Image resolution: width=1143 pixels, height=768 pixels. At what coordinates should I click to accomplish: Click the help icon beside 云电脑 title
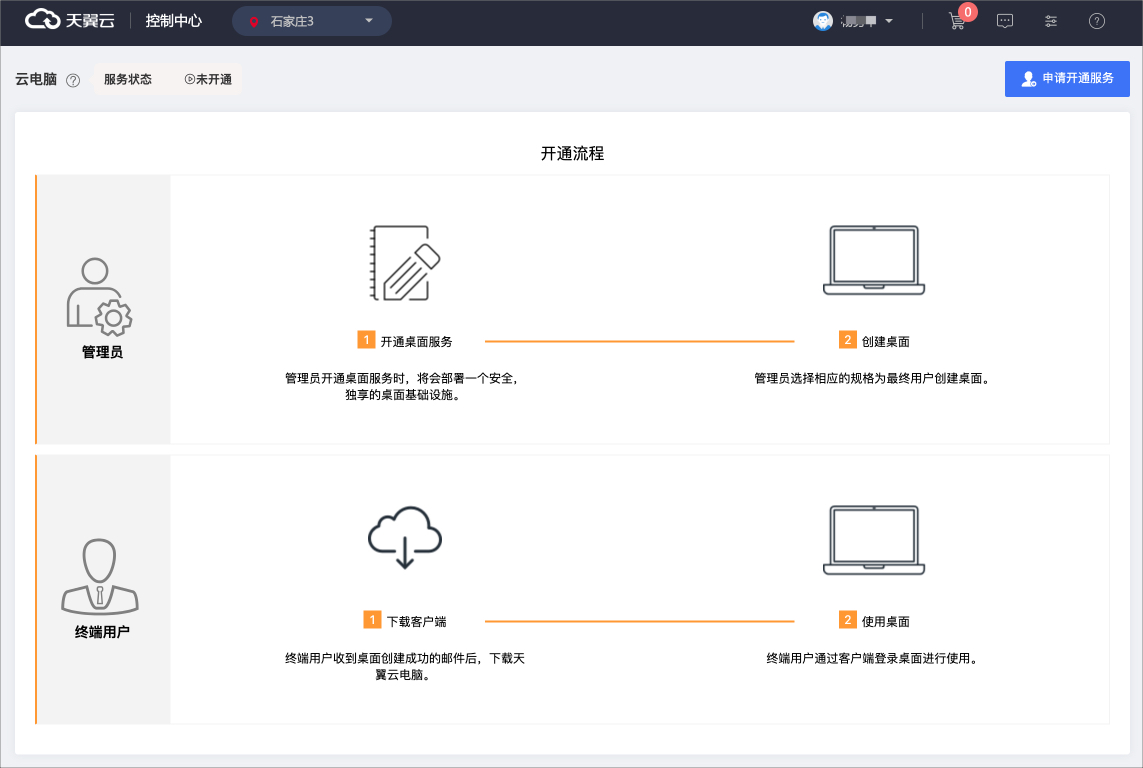pyautogui.click(x=73, y=79)
